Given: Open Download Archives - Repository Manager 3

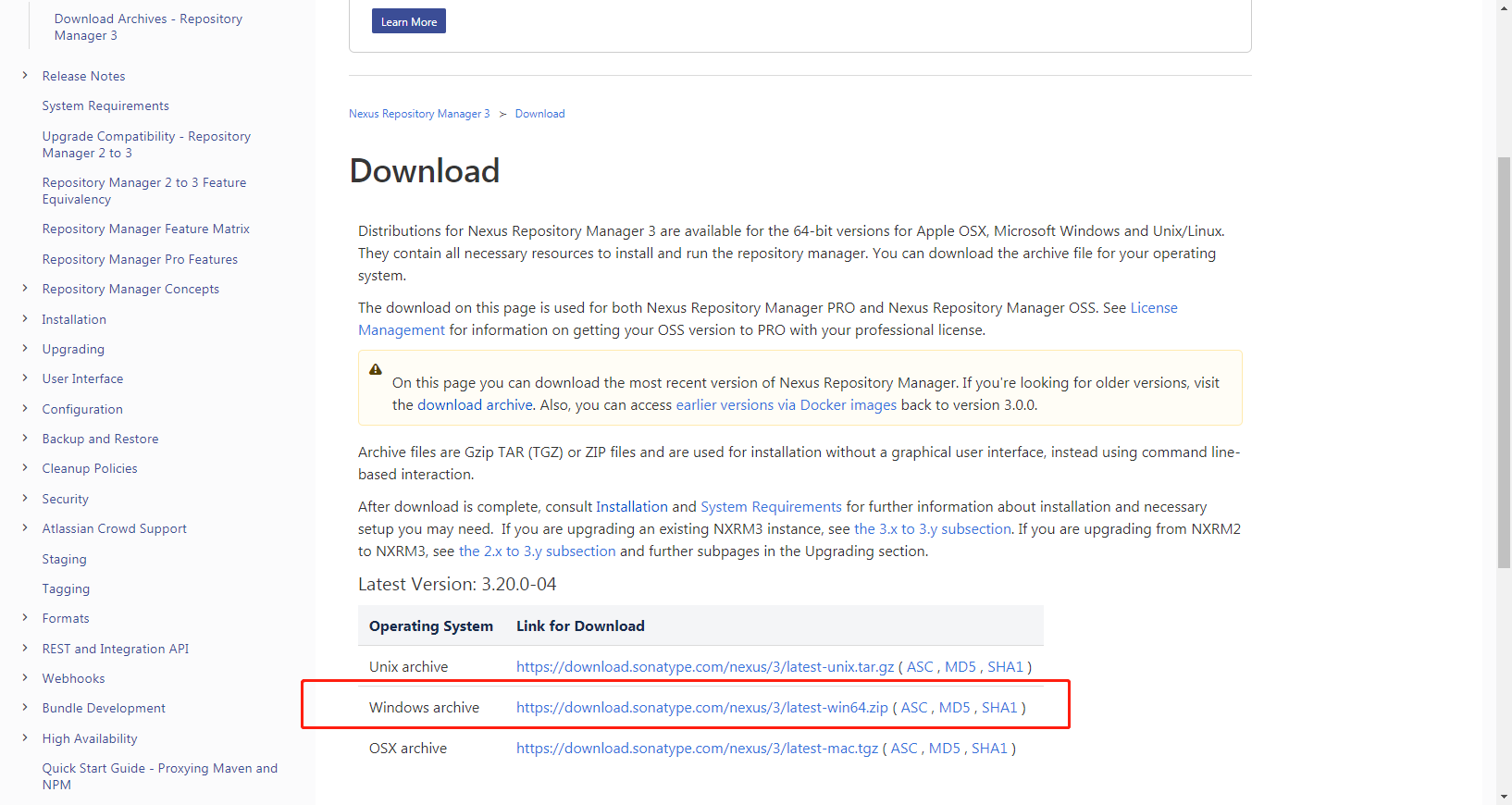Looking at the screenshot, I should pos(148,27).
